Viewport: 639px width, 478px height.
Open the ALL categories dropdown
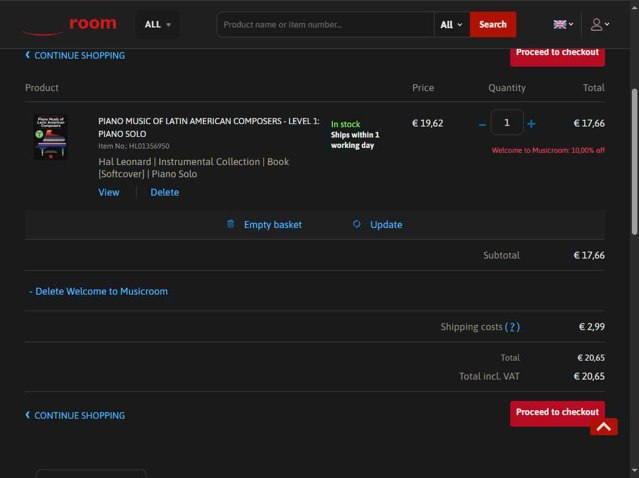click(157, 24)
